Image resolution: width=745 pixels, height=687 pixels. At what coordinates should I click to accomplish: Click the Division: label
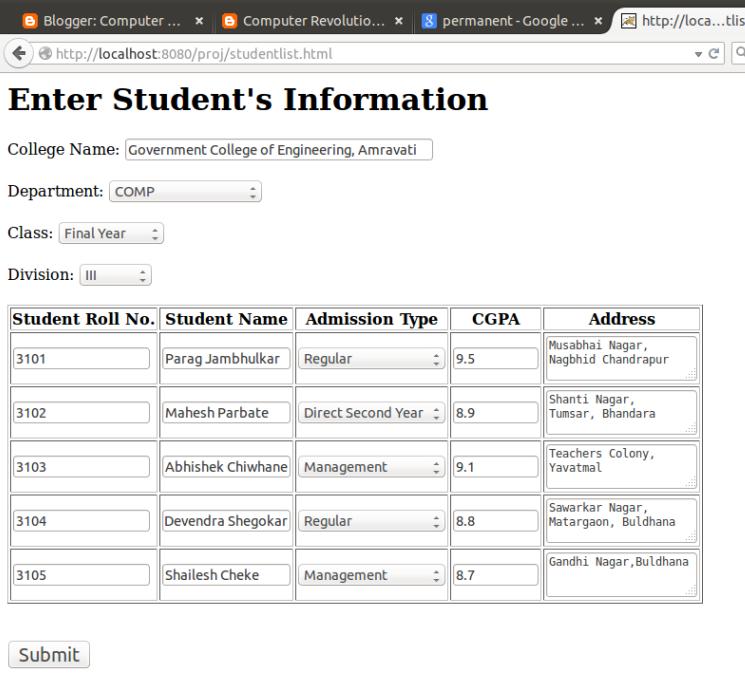[x=40, y=275]
